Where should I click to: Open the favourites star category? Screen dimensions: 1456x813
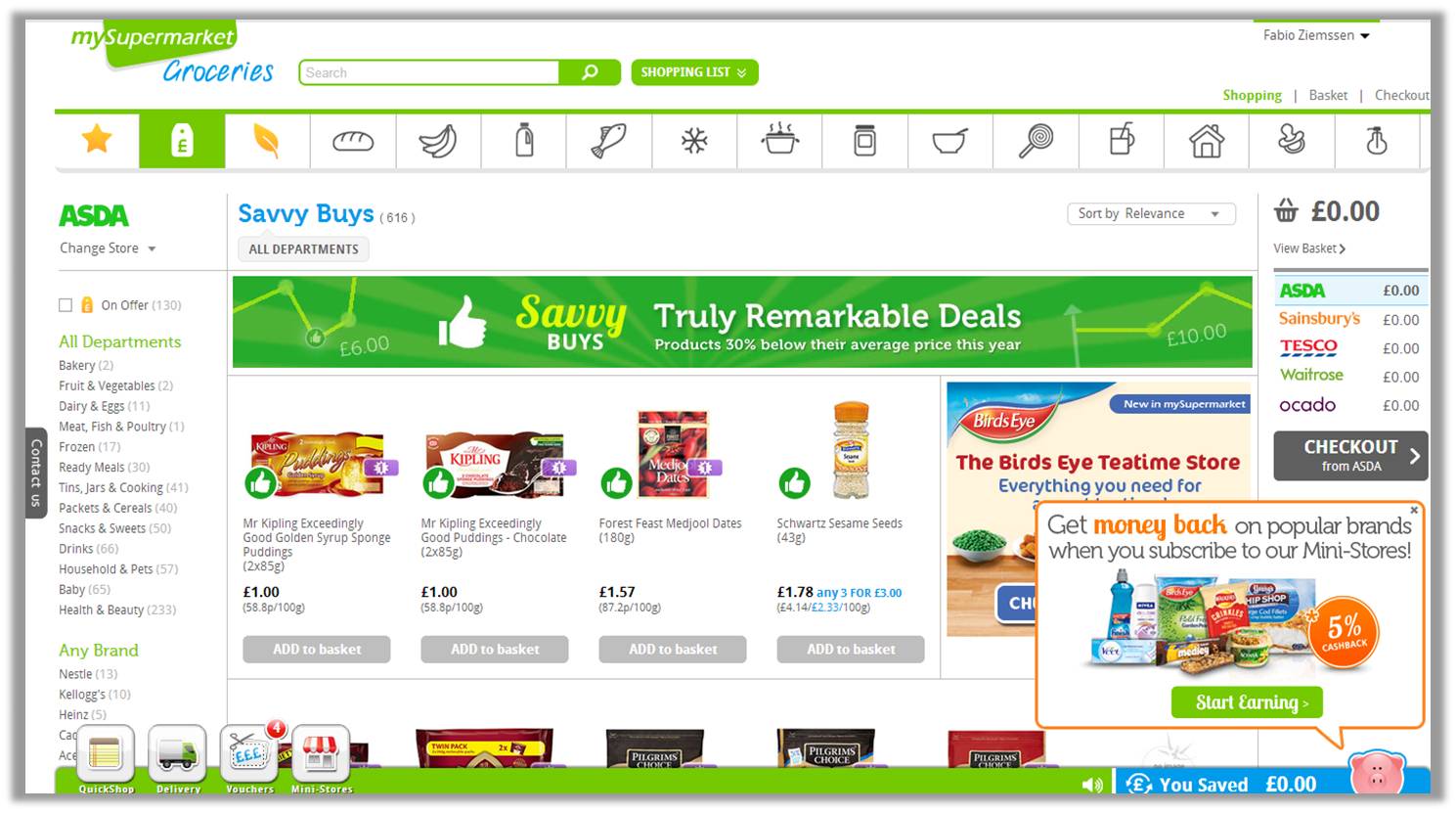pos(97,140)
